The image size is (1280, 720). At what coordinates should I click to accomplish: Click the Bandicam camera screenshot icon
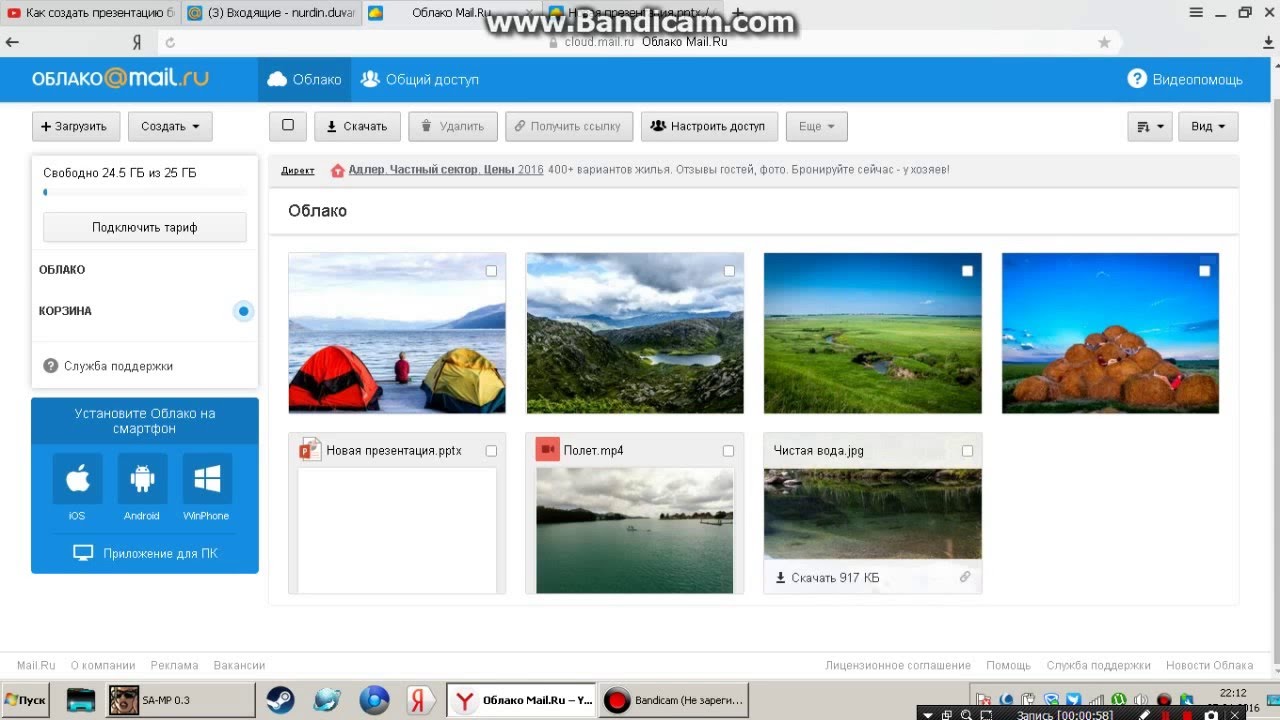point(1211,715)
